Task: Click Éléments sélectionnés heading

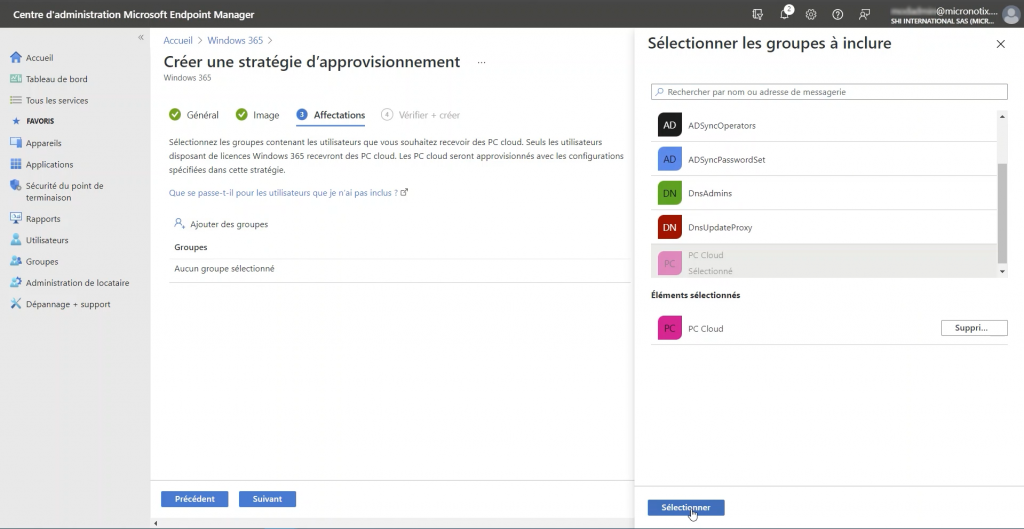Action: click(x=696, y=295)
